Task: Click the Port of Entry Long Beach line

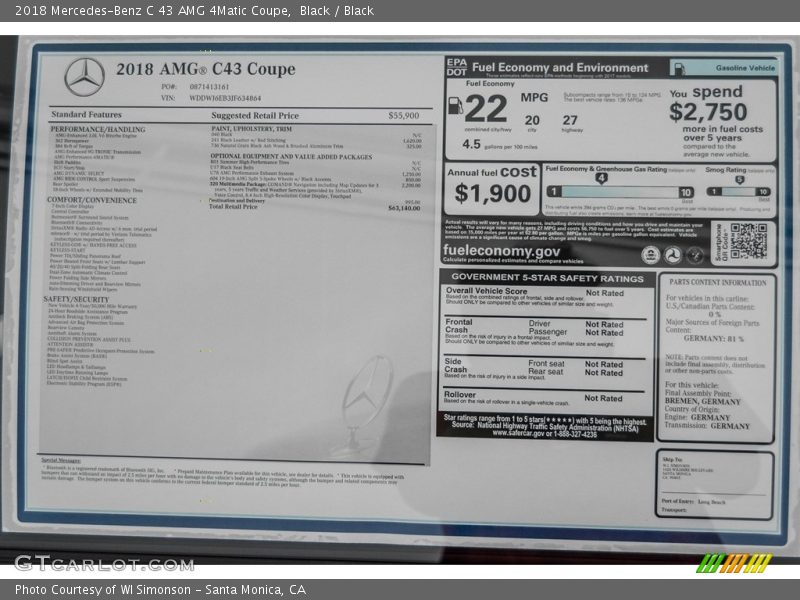Action: tap(694, 502)
